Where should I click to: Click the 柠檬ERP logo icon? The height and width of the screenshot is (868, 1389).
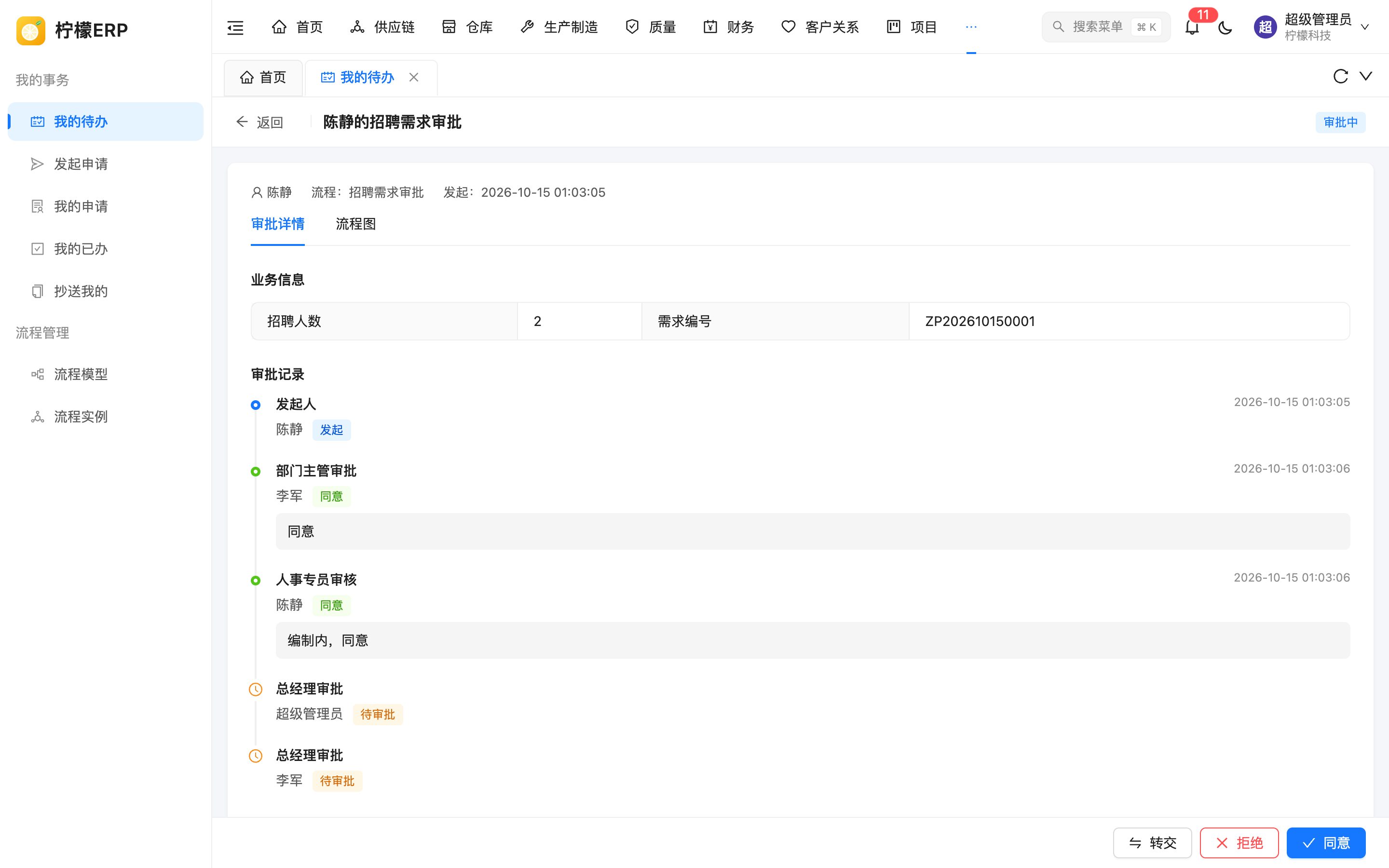(x=31, y=30)
